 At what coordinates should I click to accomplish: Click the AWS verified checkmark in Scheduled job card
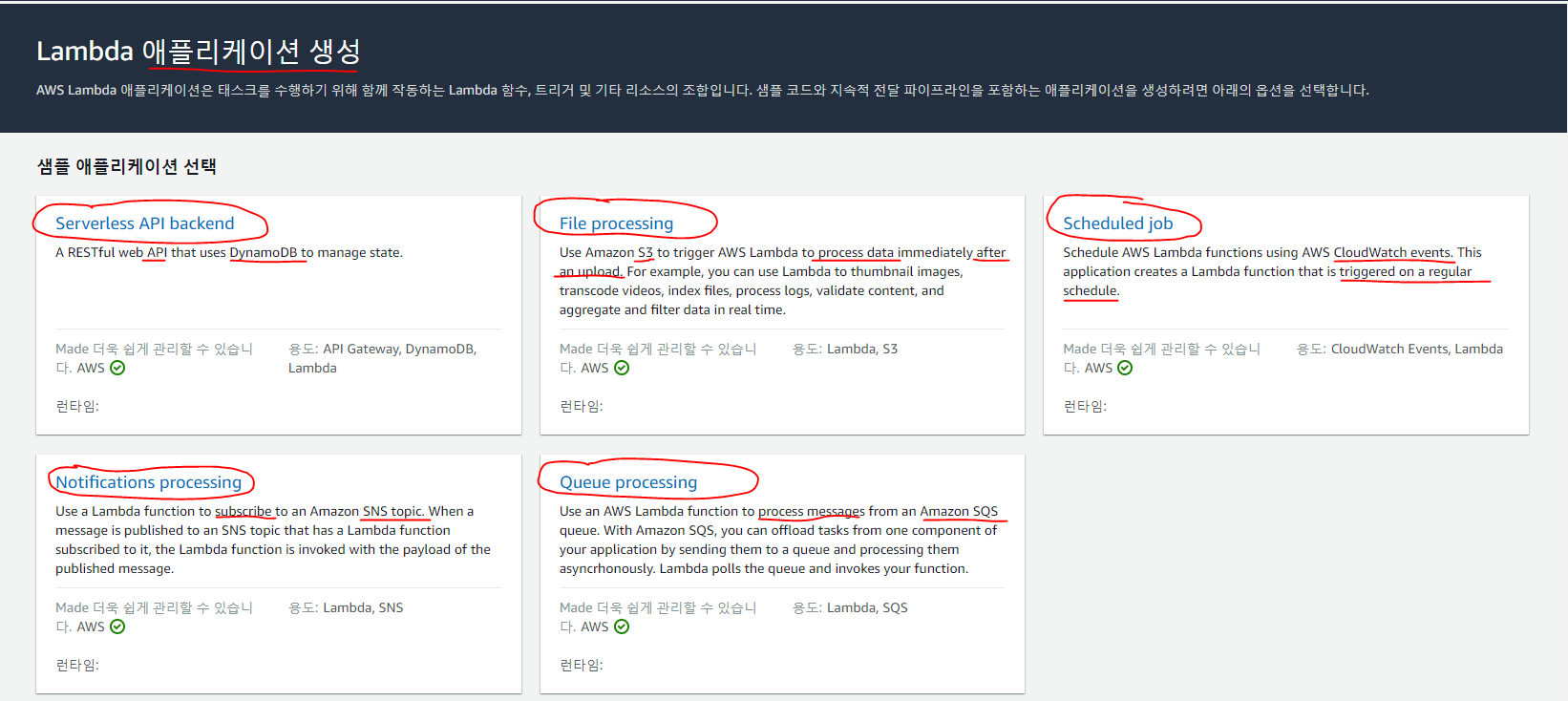pyautogui.click(x=1125, y=368)
